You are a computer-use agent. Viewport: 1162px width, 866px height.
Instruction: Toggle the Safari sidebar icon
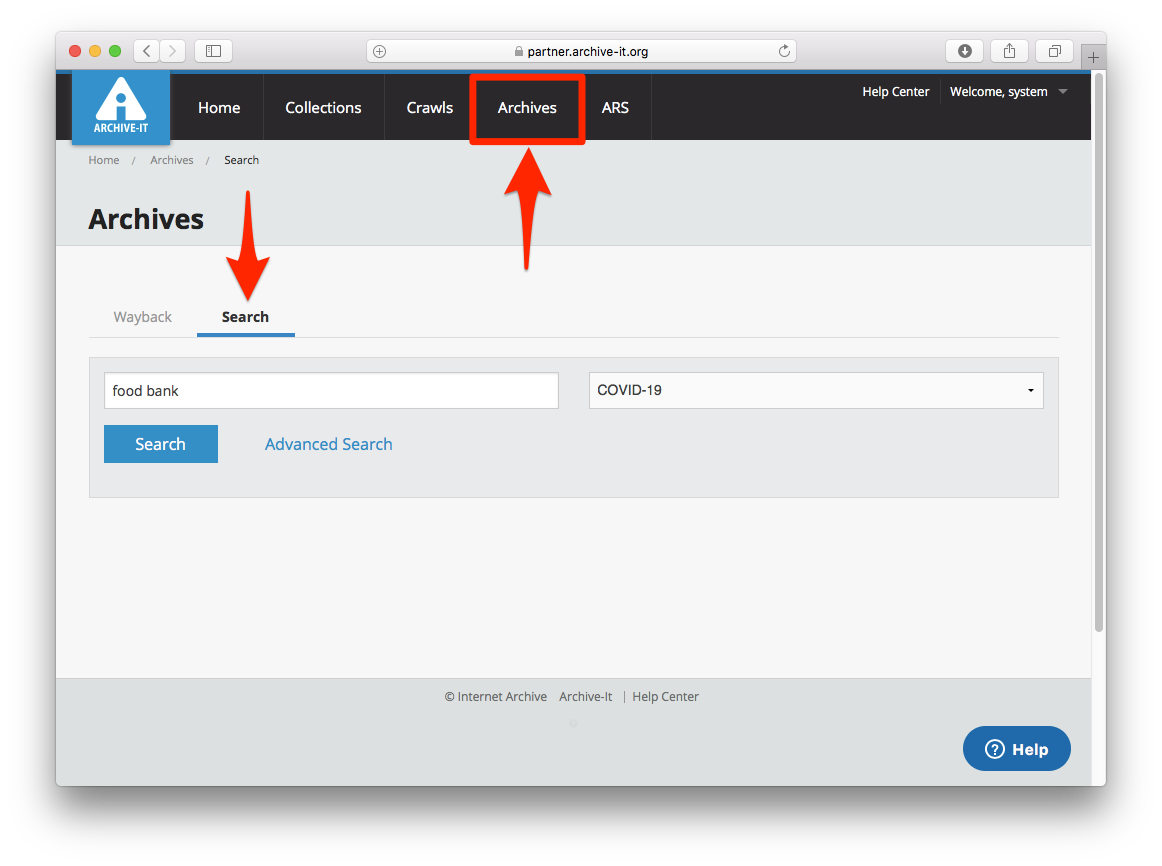point(213,51)
